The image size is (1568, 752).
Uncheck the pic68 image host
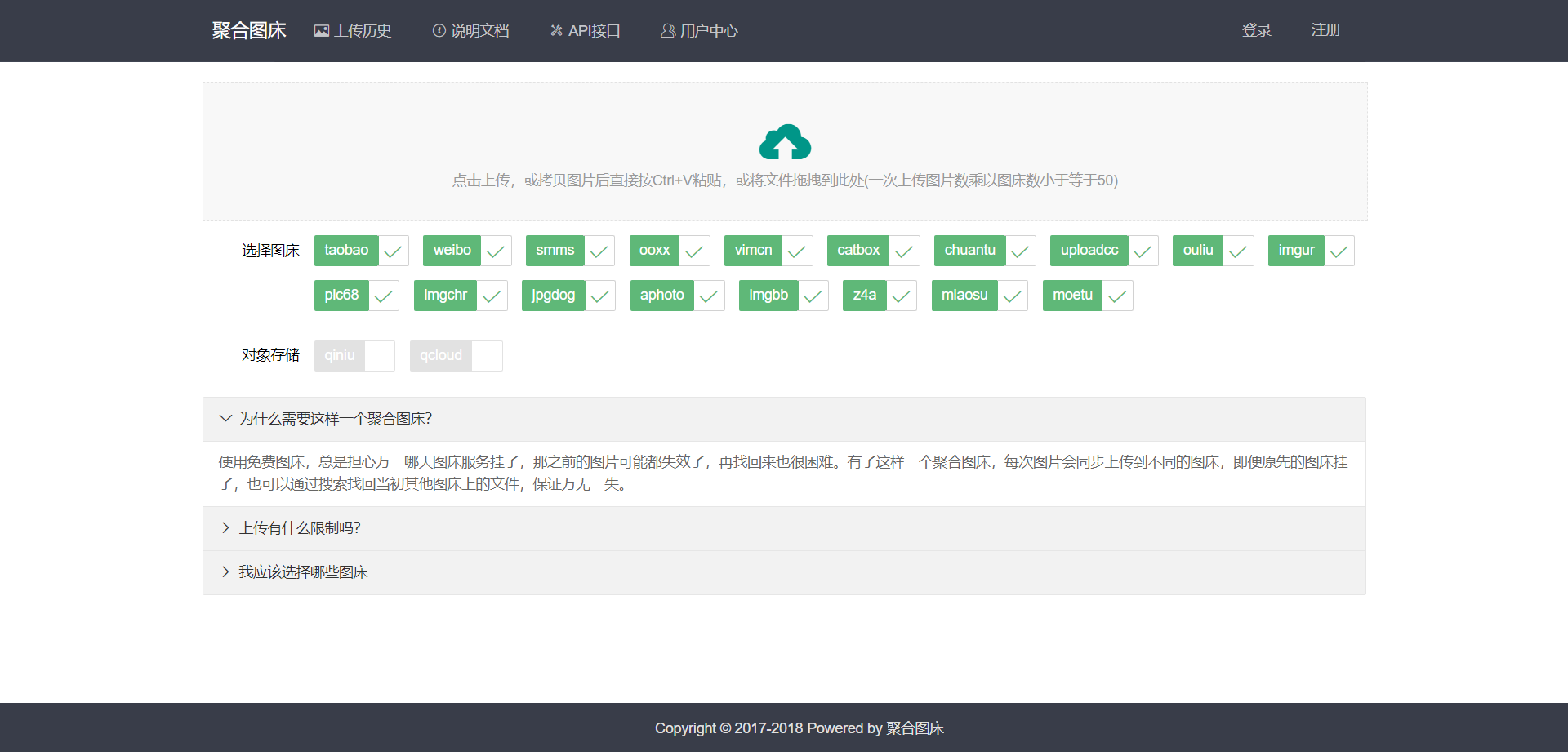(357, 296)
